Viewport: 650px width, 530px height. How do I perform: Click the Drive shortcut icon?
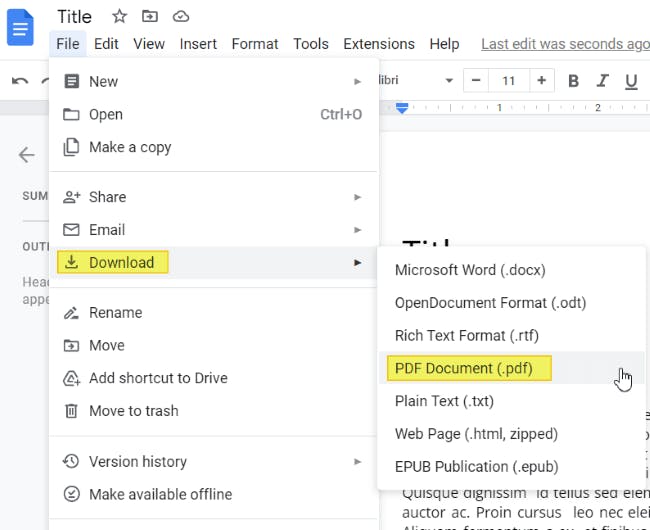tap(71, 378)
